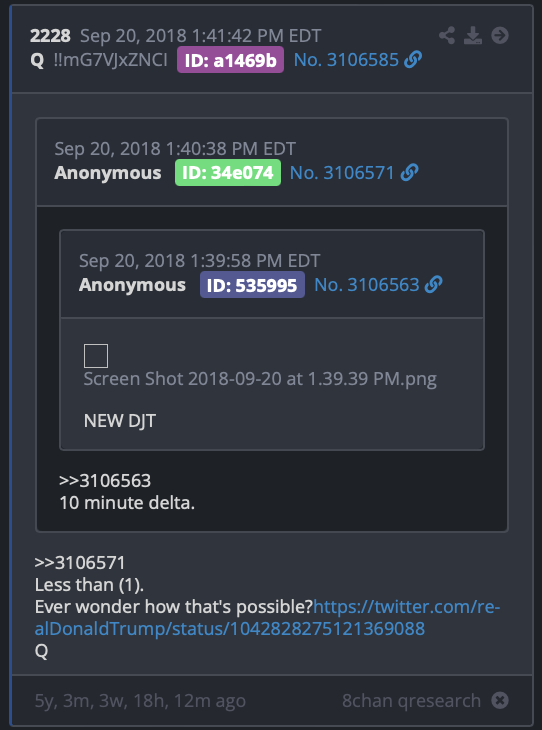Screen dimensions: 542x730
Task: Click the purple ID: a1469b badge
Action: tap(230, 60)
